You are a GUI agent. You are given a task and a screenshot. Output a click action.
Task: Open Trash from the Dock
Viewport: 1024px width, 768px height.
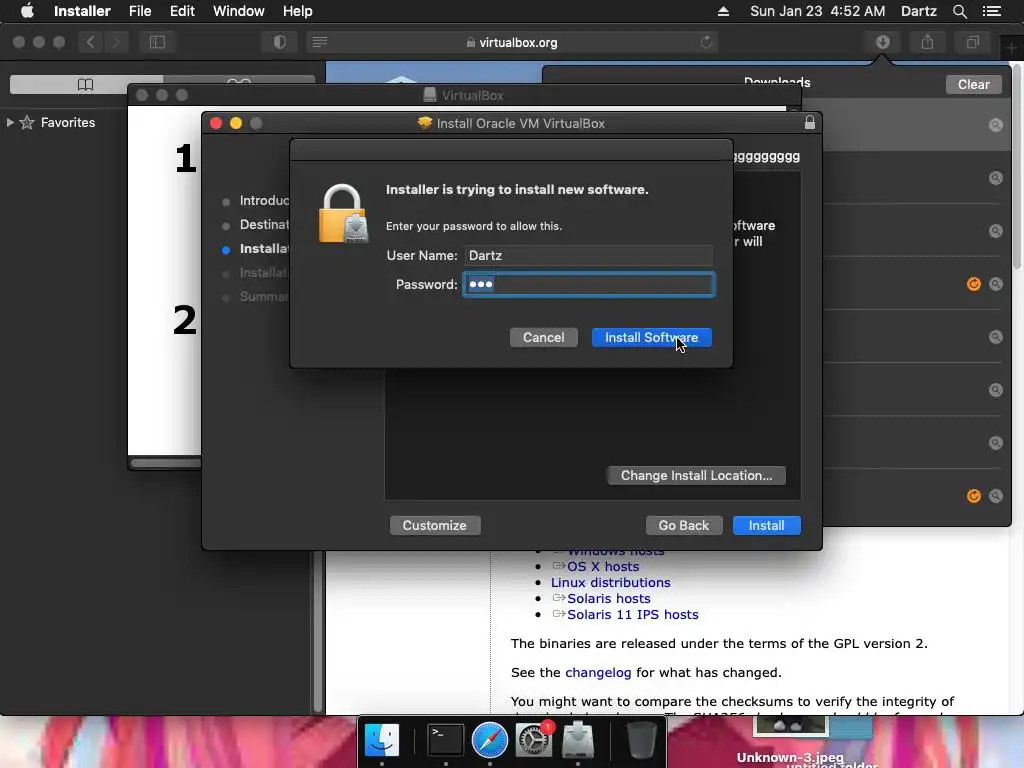click(x=641, y=741)
